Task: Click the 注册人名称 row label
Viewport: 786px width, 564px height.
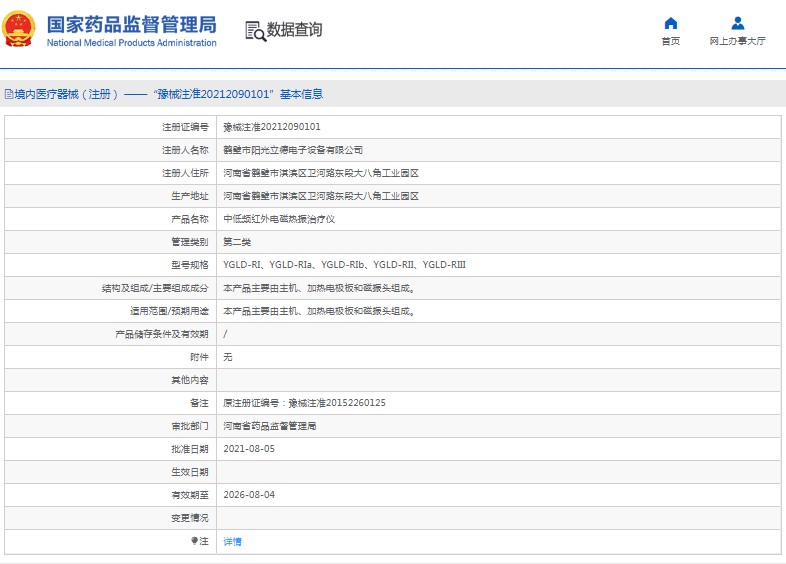Action: pyautogui.click(x=185, y=150)
